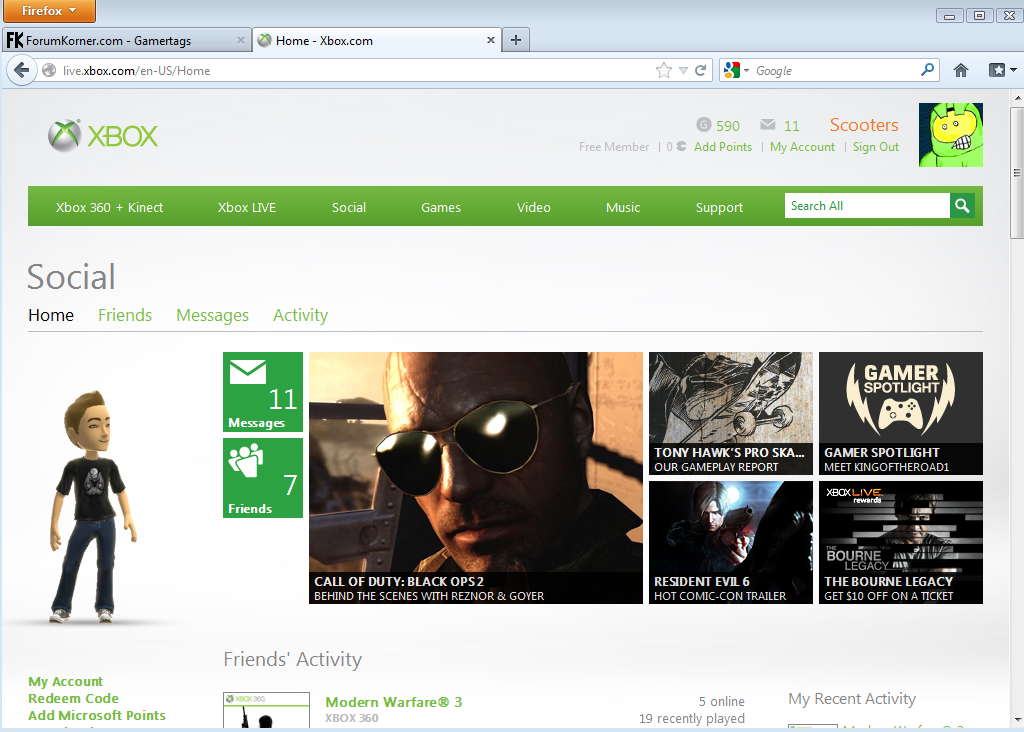Click the address bar URL
Screen dimensions: 1024x732
136,71
